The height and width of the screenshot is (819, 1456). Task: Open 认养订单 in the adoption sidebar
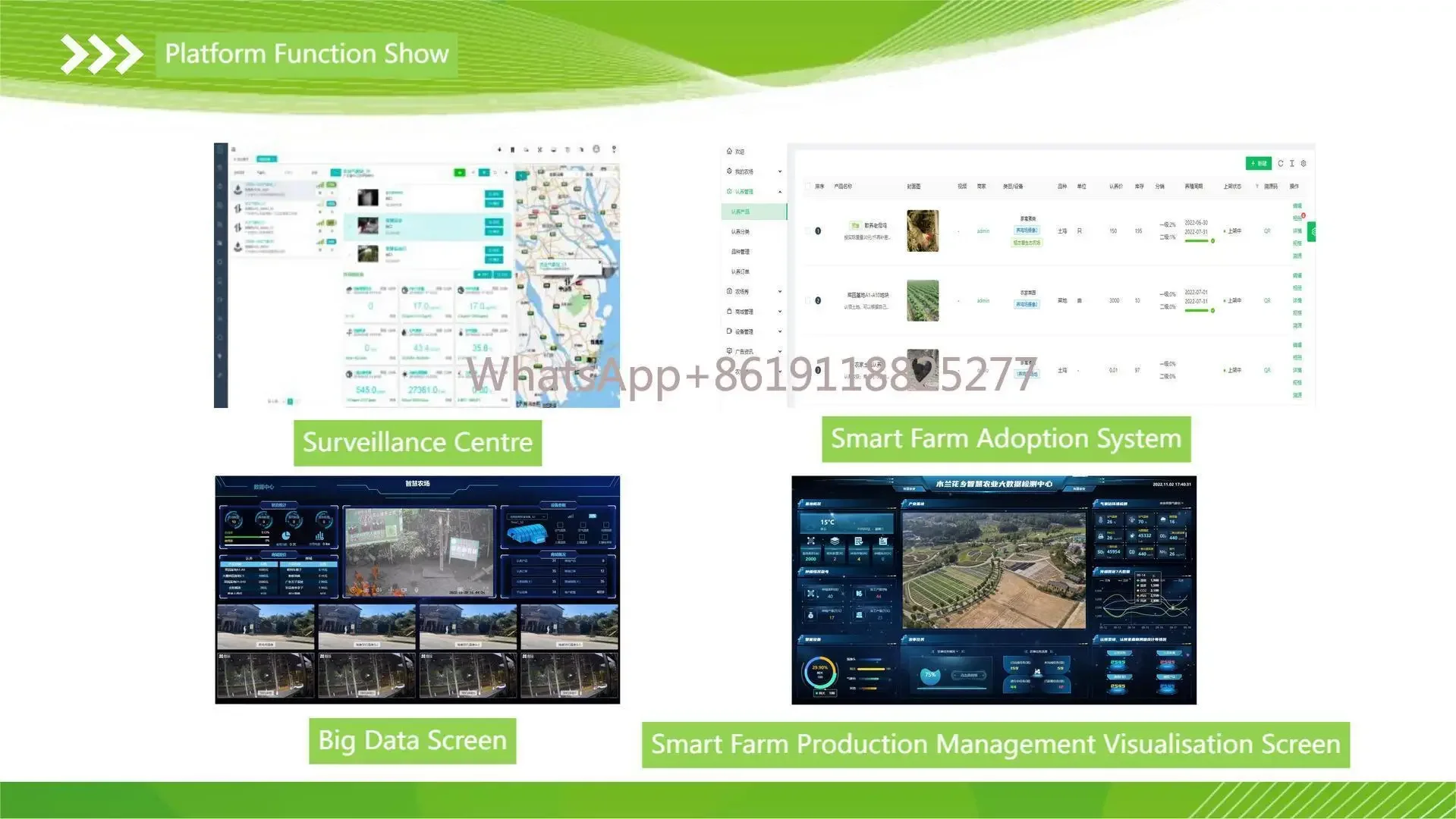coord(741,271)
